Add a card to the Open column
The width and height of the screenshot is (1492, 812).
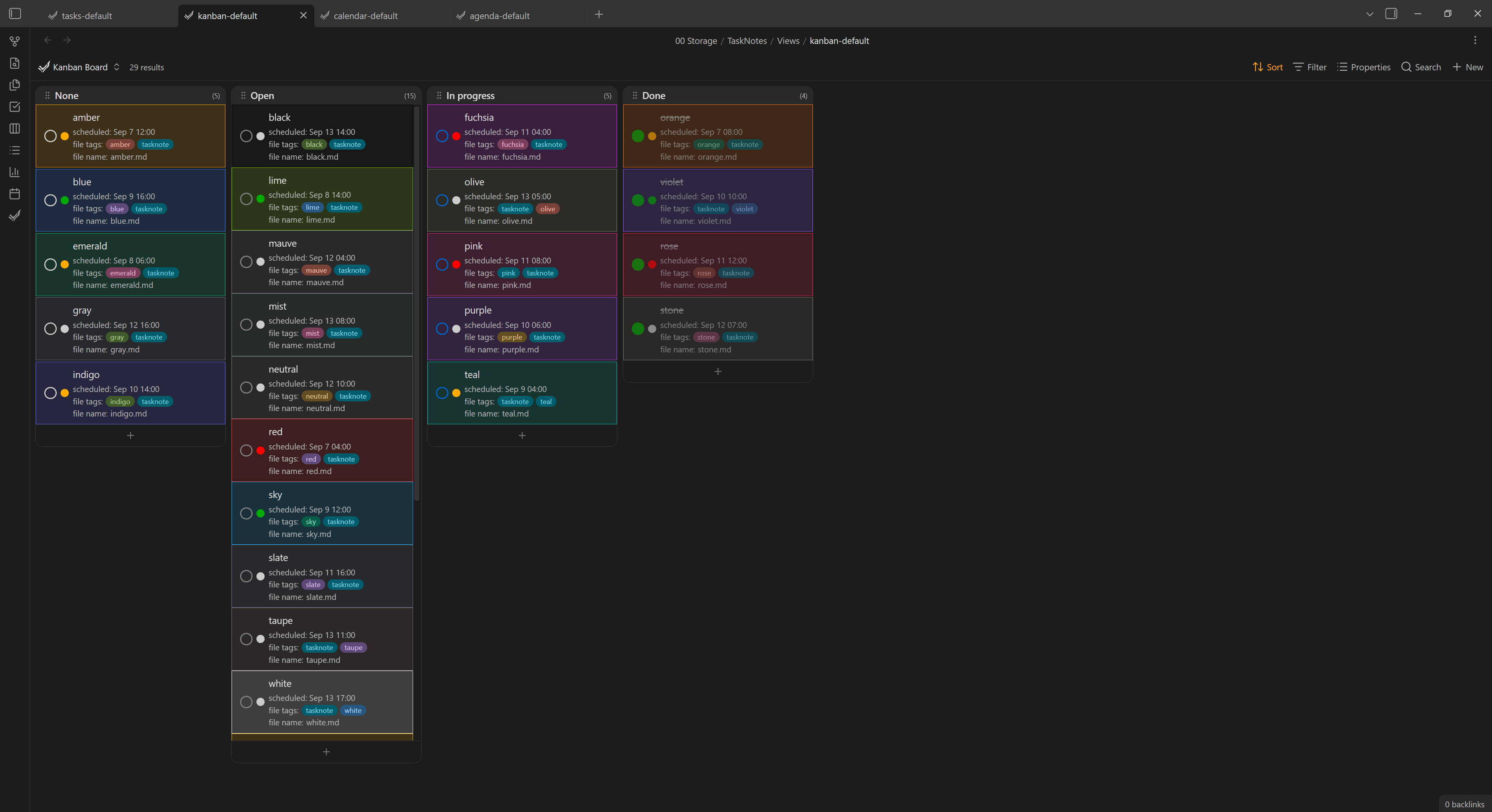326,752
